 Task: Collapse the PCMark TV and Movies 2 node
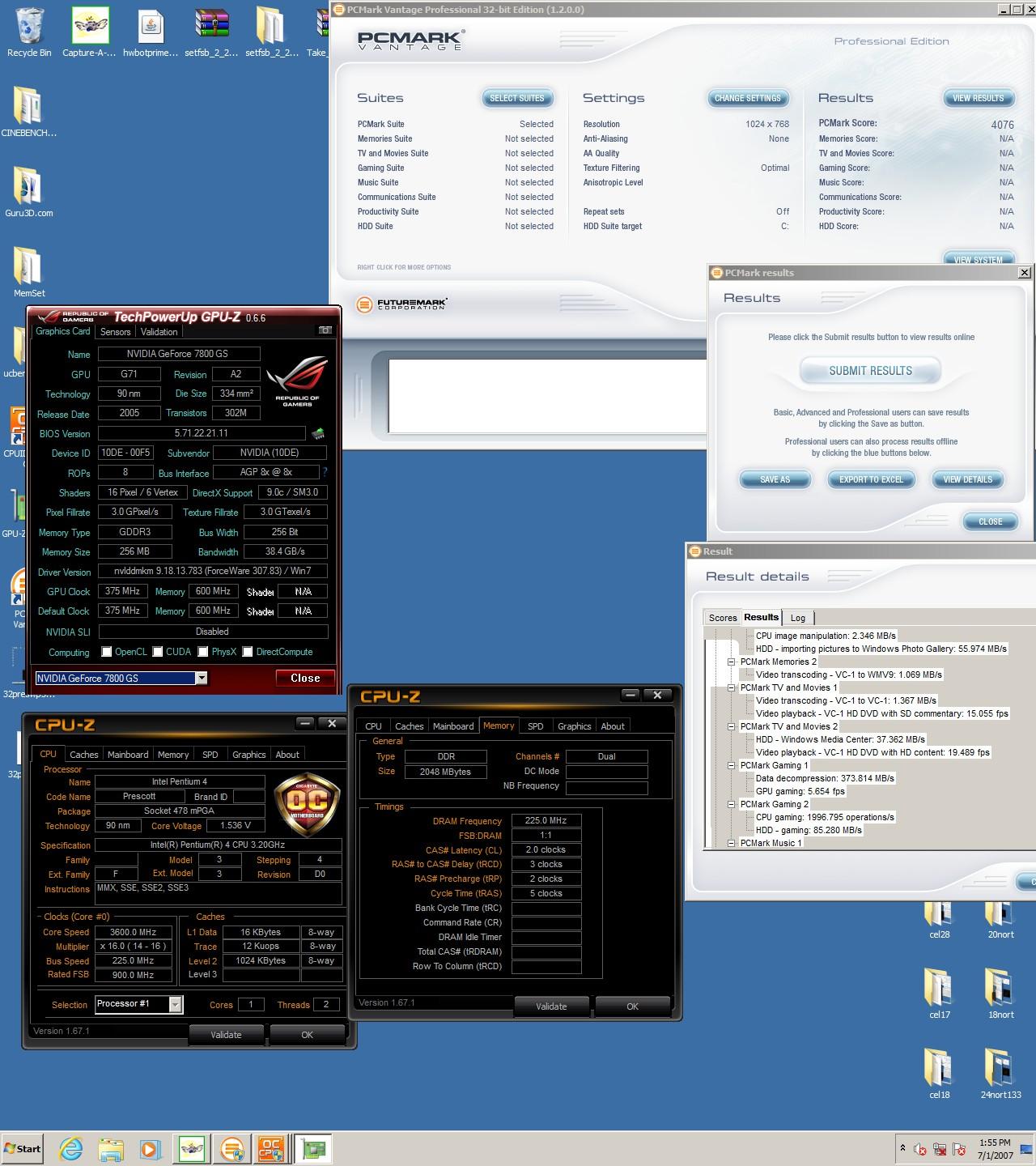(731, 726)
